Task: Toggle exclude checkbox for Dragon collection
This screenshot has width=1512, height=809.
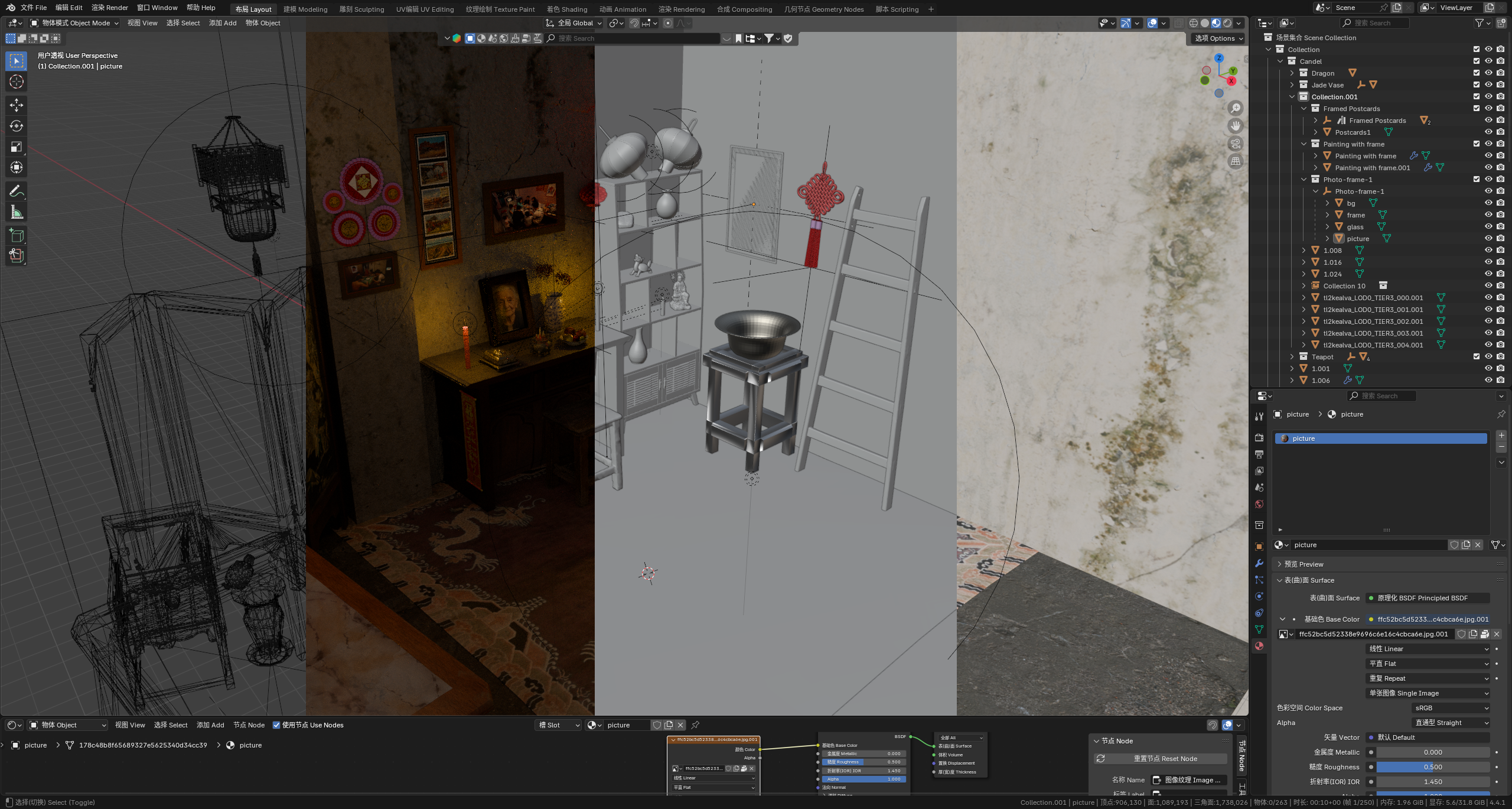Action: tap(1477, 73)
